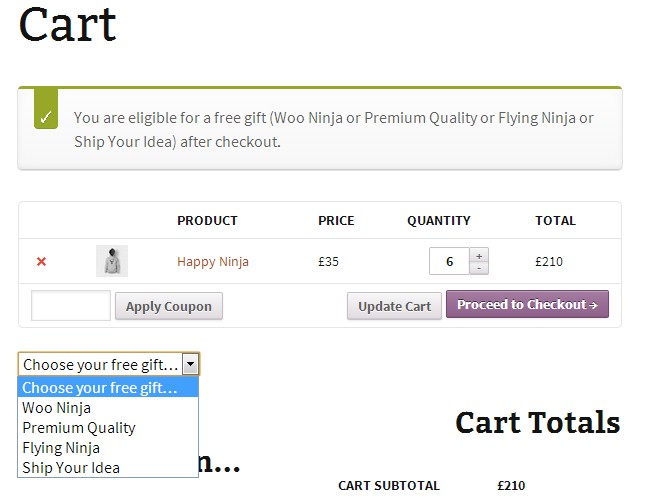The height and width of the screenshot is (503, 651).
Task: Click the quantity field showing 6
Action: (x=449, y=262)
